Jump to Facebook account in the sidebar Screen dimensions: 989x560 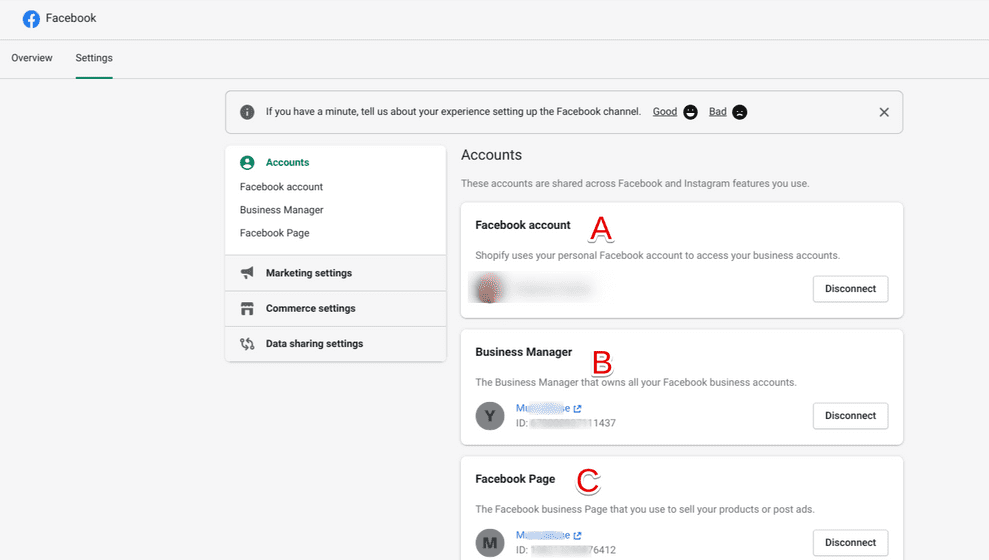[281, 187]
